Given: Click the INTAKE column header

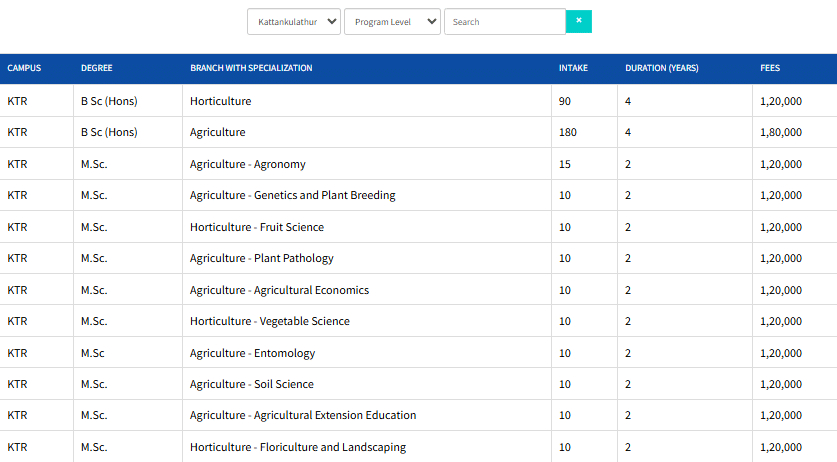Looking at the screenshot, I should tap(573, 68).
